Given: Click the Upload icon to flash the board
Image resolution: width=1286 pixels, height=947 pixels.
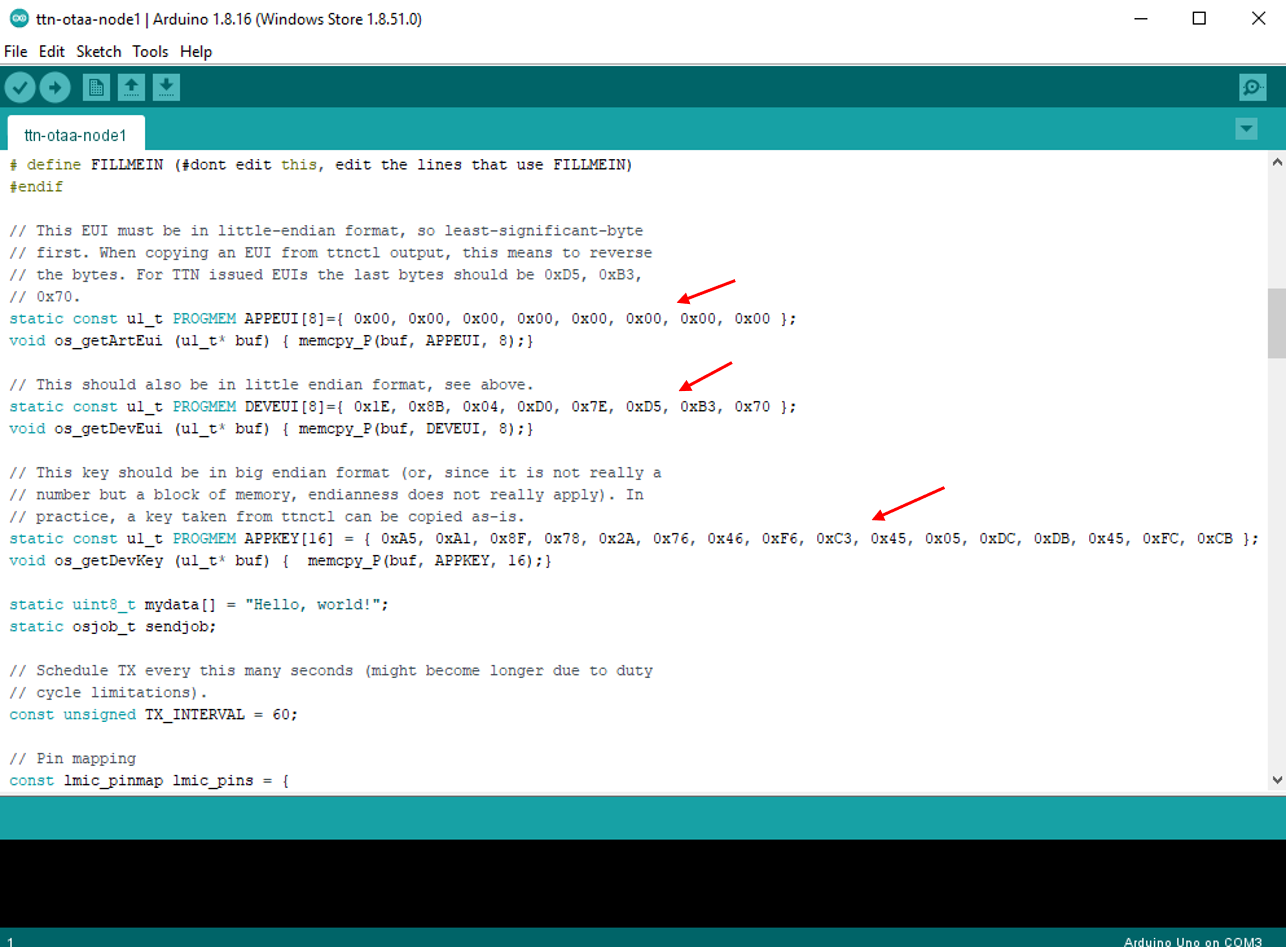Looking at the screenshot, I should [x=55, y=87].
